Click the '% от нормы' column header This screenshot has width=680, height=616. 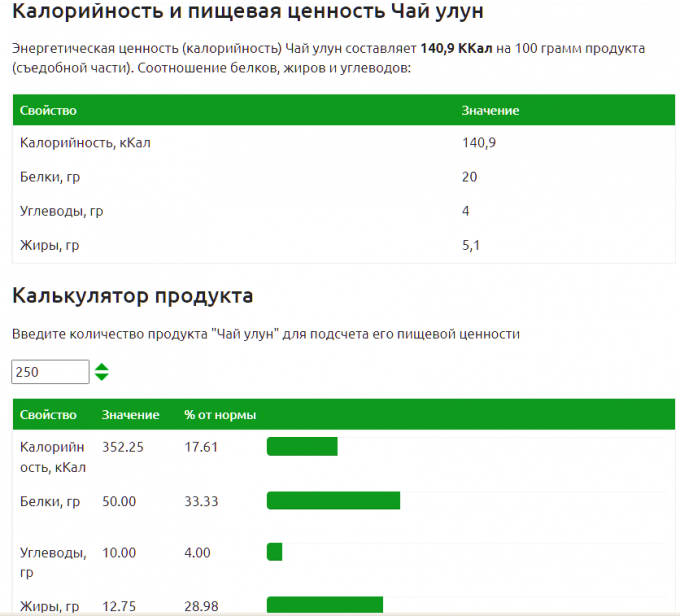(x=220, y=415)
